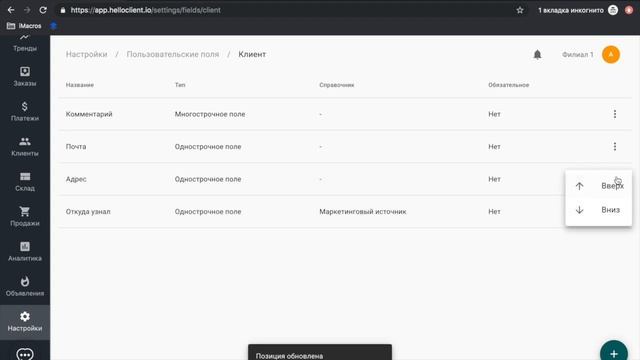Viewport: 640px width, 360px height.
Task: Select the Настройки gear icon
Action: [25, 316]
